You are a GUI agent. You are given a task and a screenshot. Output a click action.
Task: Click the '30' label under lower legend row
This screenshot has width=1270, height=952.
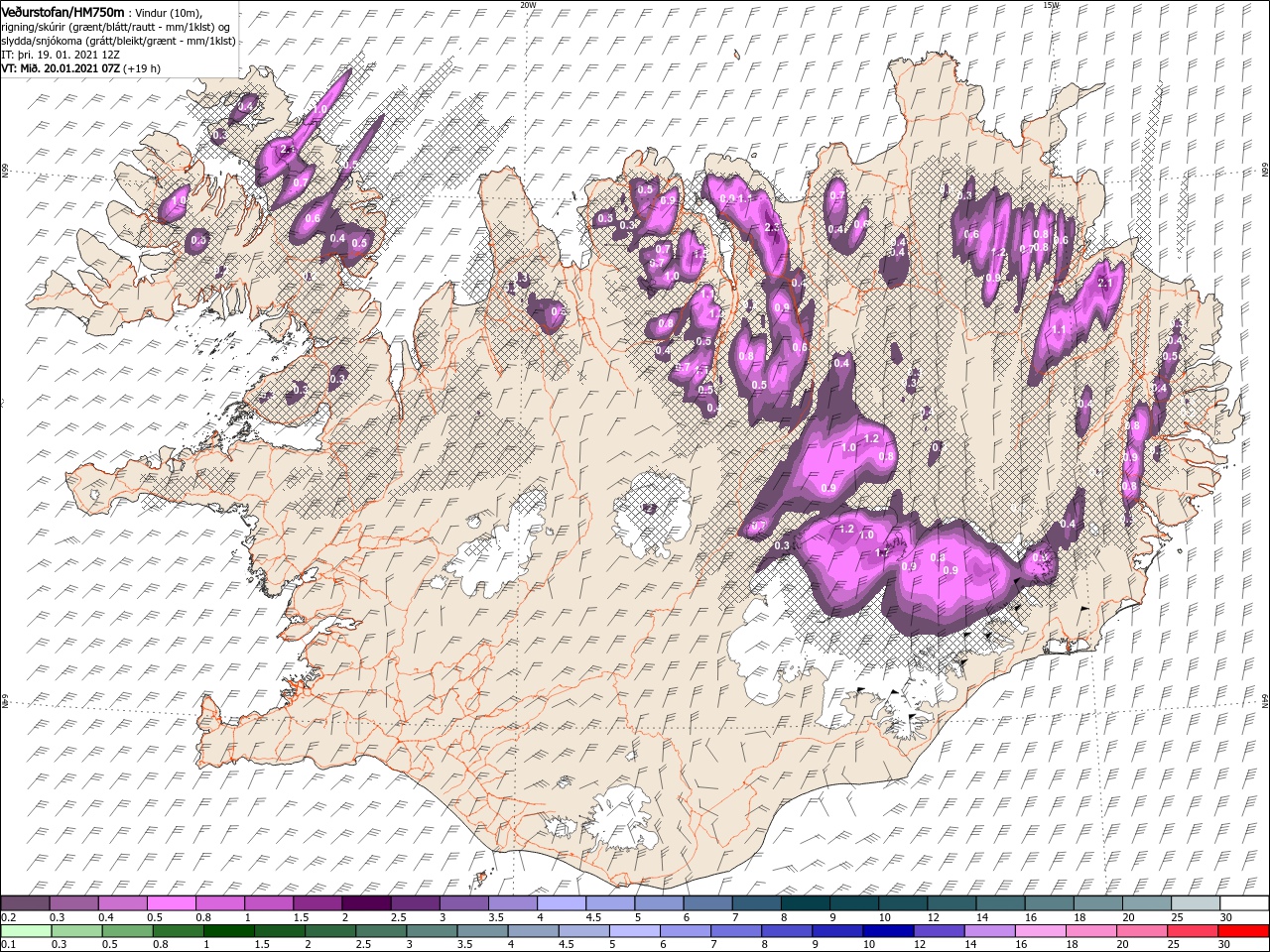tap(1223, 944)
